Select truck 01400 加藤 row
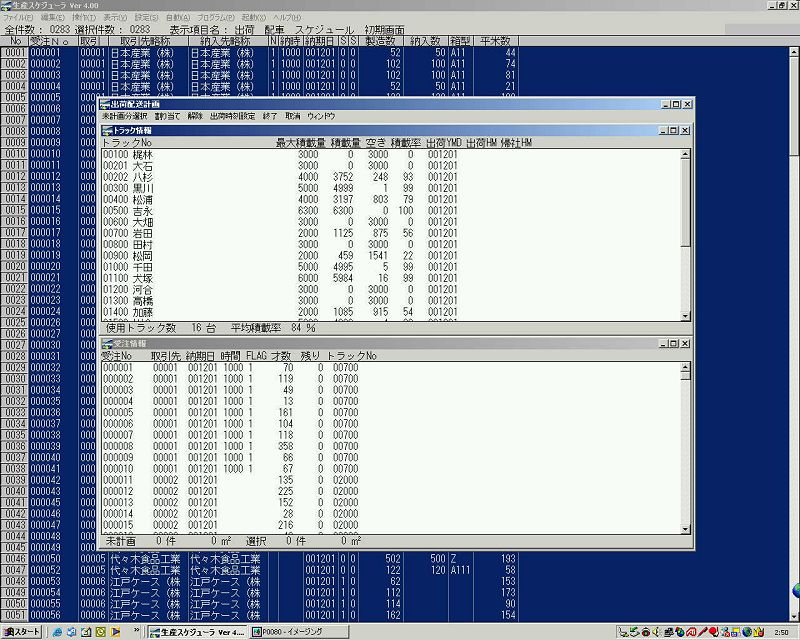 391,312
